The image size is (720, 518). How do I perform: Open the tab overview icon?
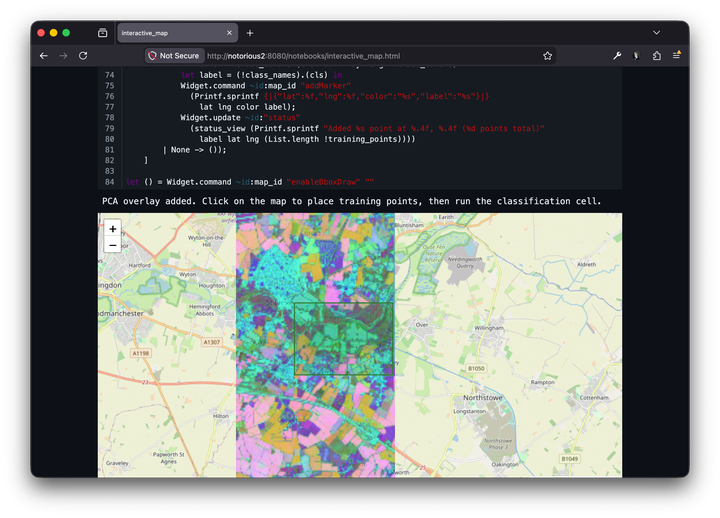pyautogui.click(x=102, y=33)
